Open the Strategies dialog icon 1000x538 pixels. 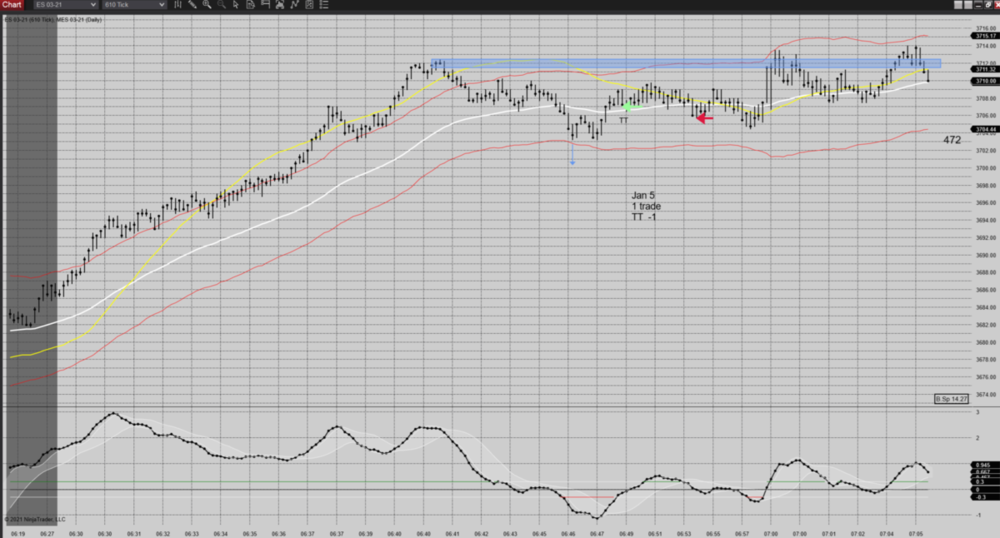coord(309,5)
